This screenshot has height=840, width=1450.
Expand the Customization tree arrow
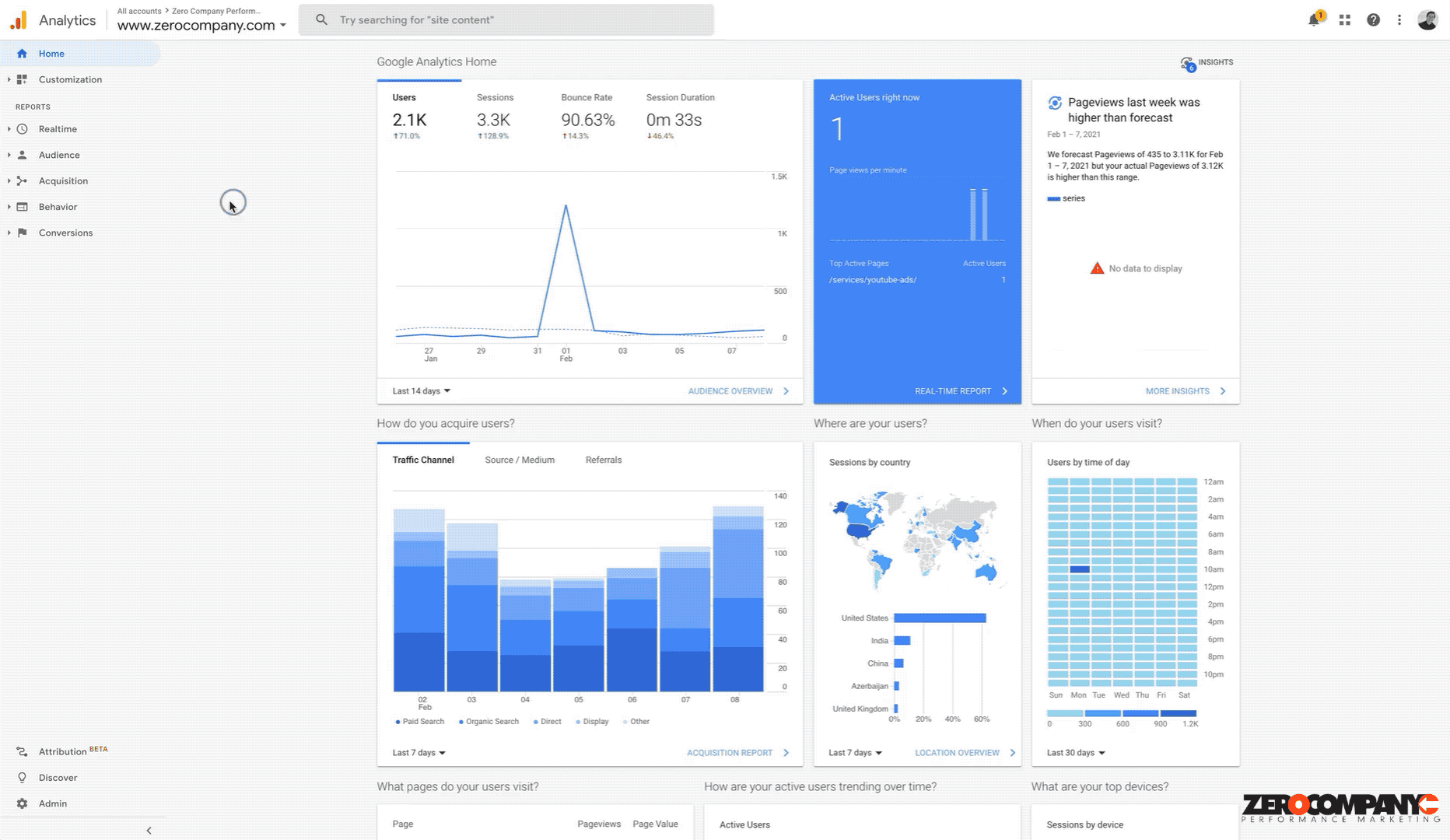(9, 79)
